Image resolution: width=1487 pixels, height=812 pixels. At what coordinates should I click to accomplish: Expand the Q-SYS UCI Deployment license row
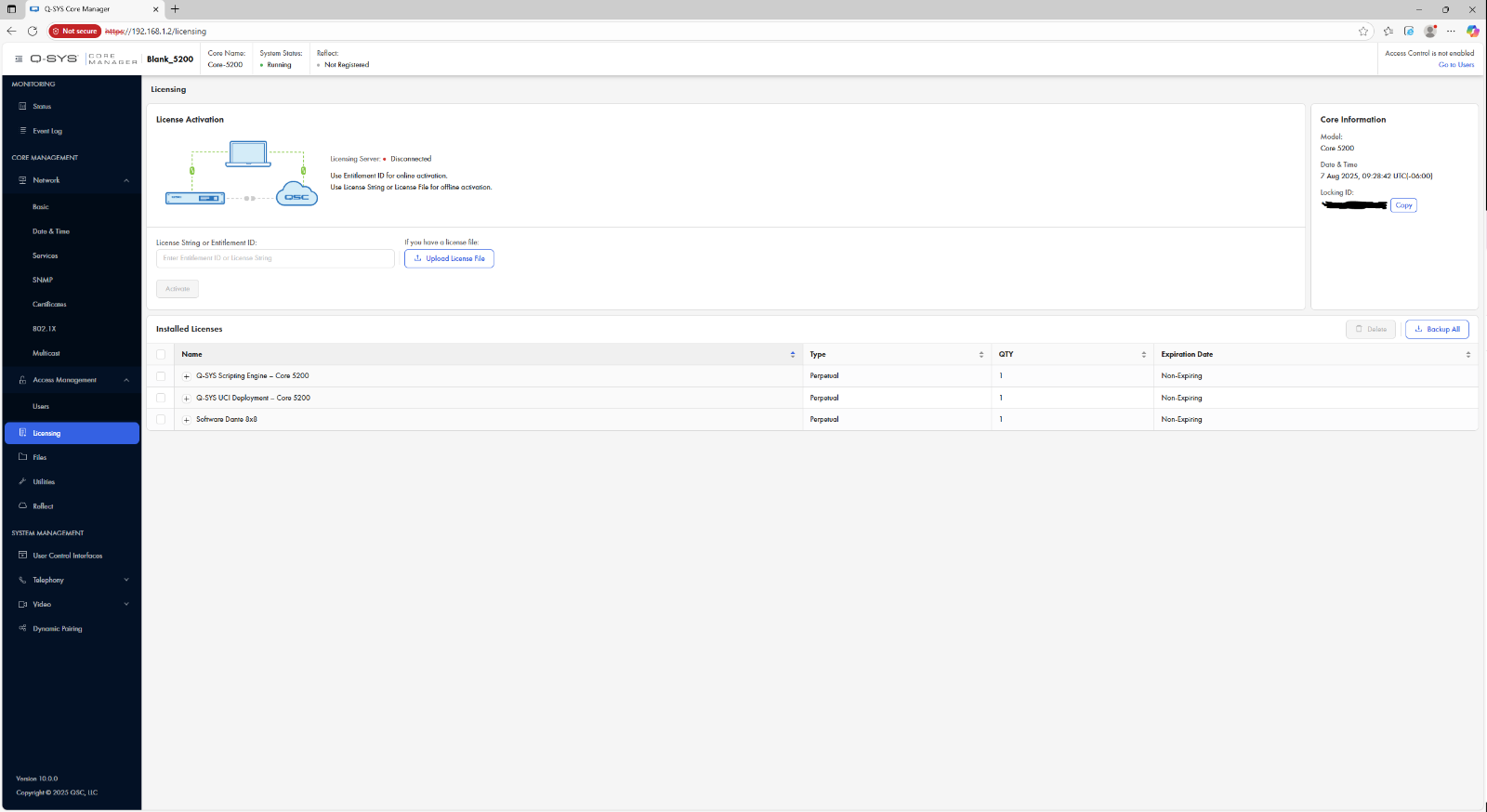click(187, 398)
